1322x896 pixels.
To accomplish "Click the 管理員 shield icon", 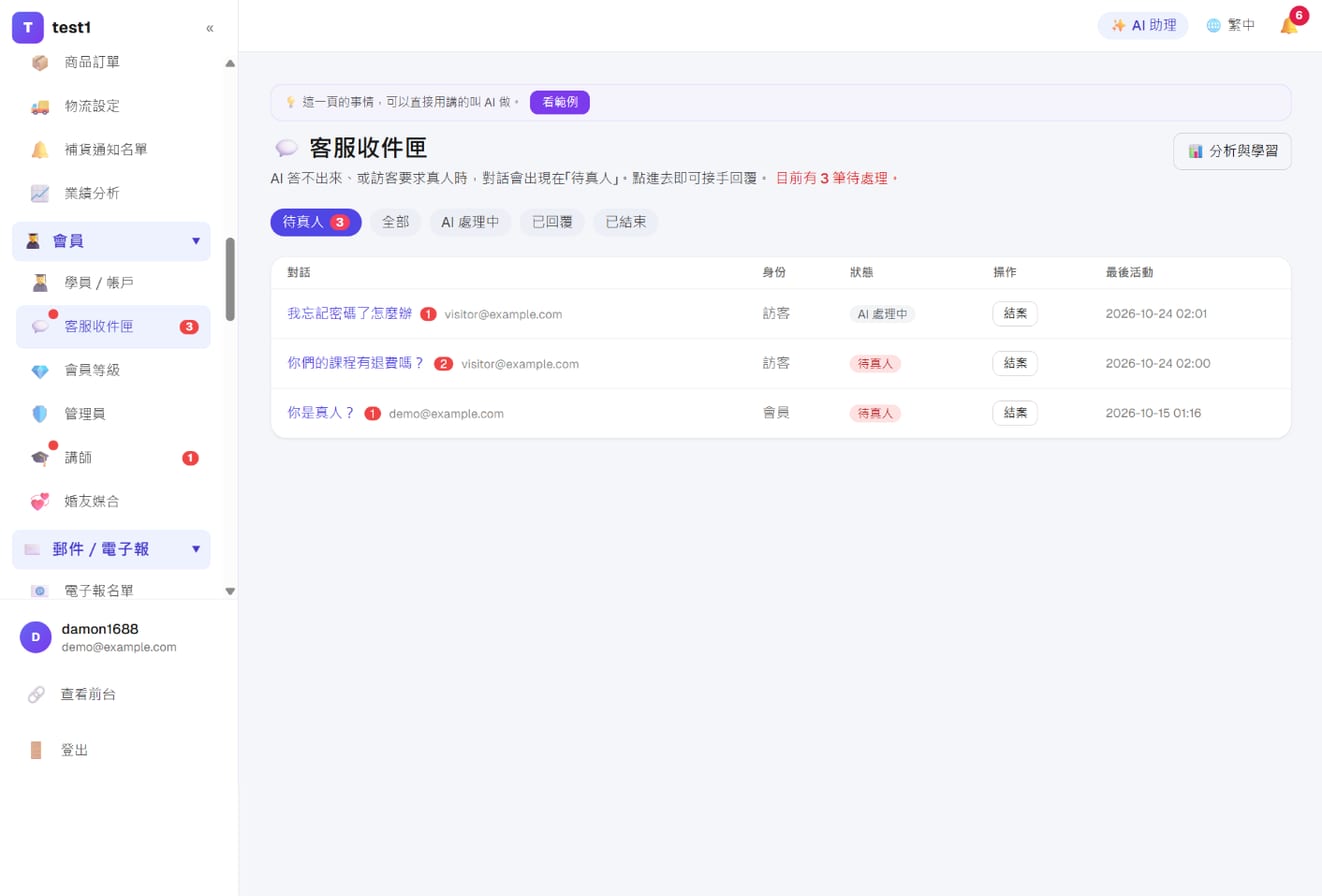I will tap(40, 414).
